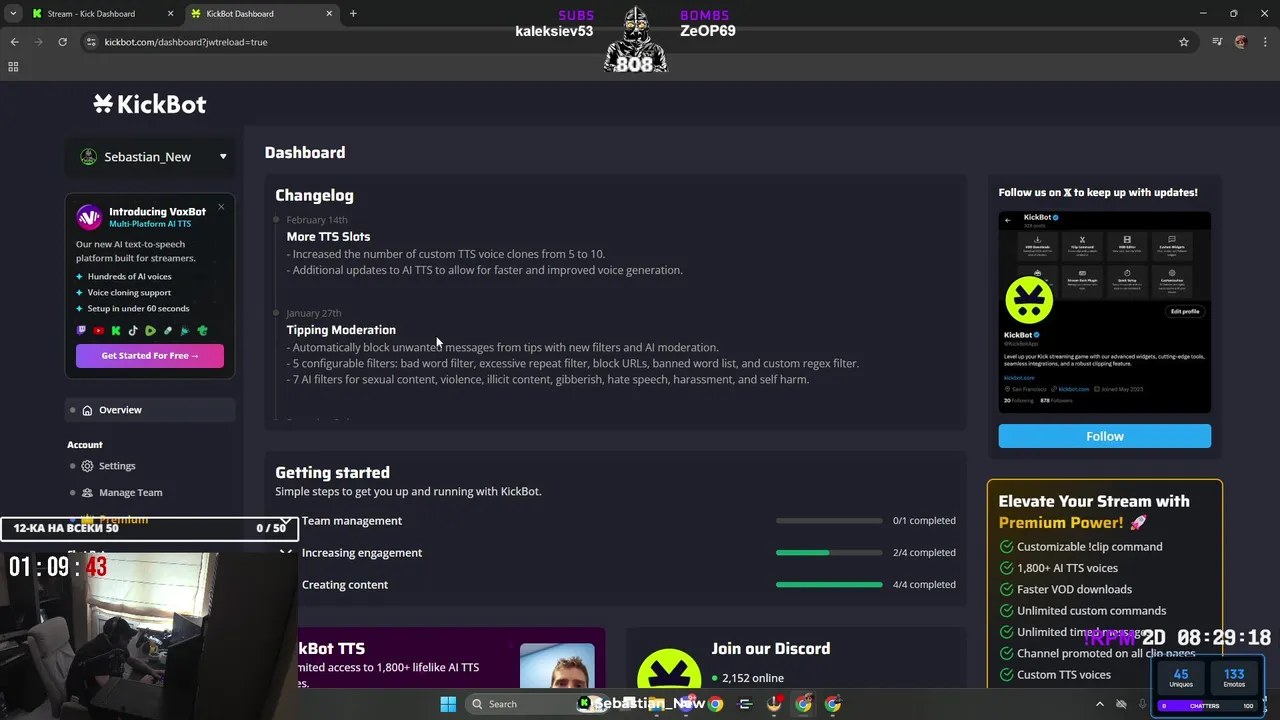1280x720 pixels.
Task: Show hidden system tray icons
Action: pyautogui.click(x=1100, y=704)
